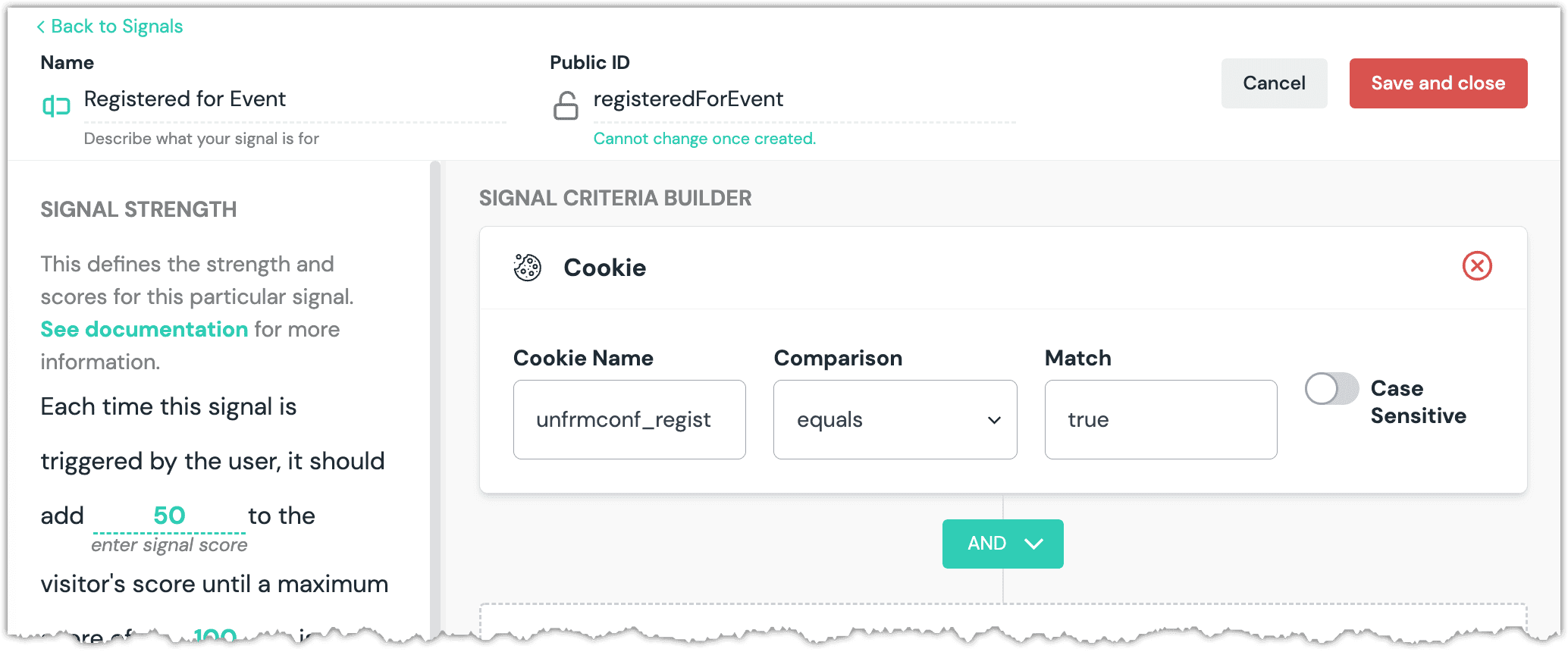Click the back chevron arrow to Signals
Viewport: 1568px width, 652px height.
(41, 27)
